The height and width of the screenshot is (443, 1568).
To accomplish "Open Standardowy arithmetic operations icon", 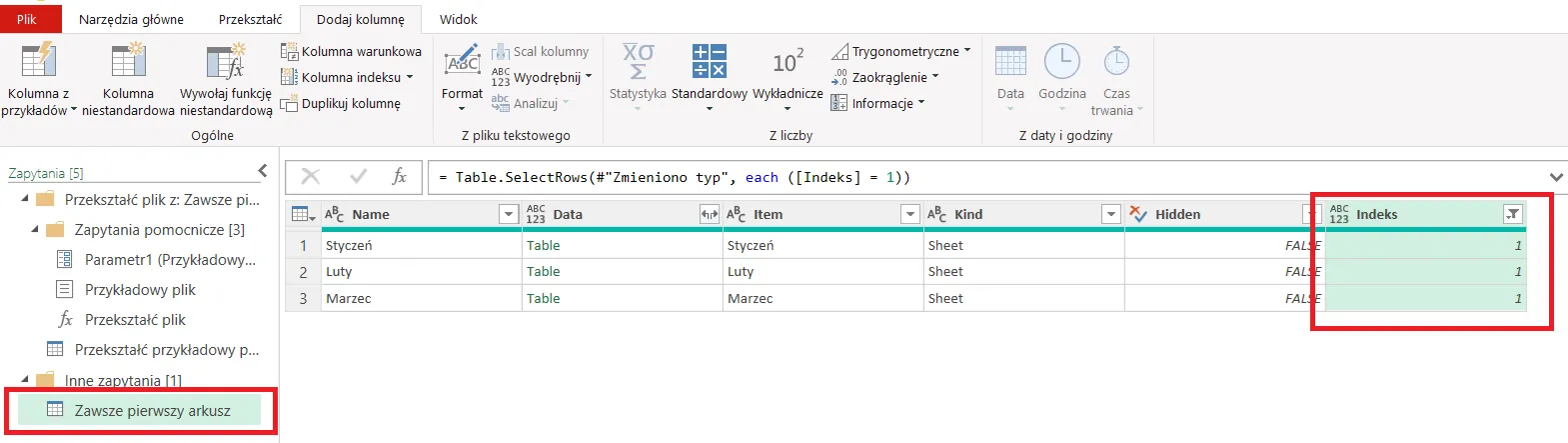I will click(709, 62).
